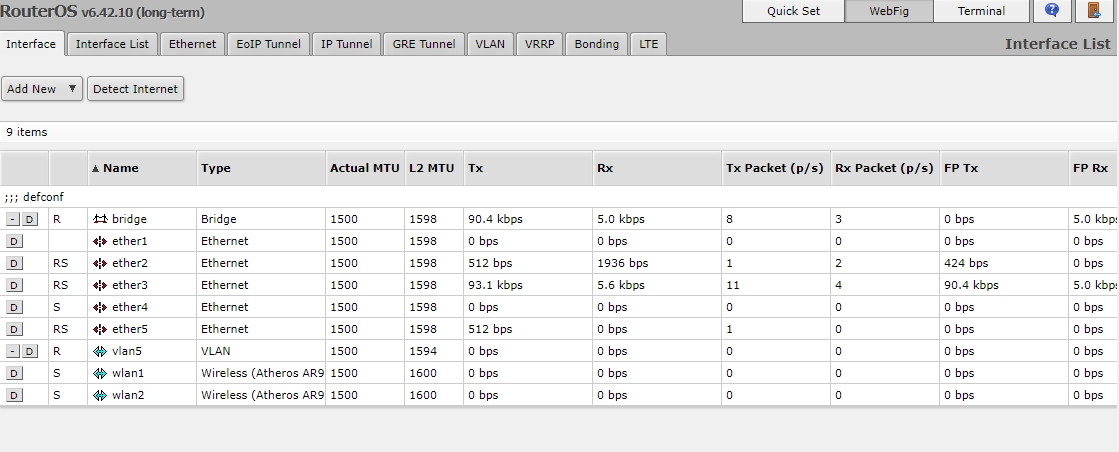Disable ether2 using its D button
1119x452 pixels.
(x=14, y=263)
